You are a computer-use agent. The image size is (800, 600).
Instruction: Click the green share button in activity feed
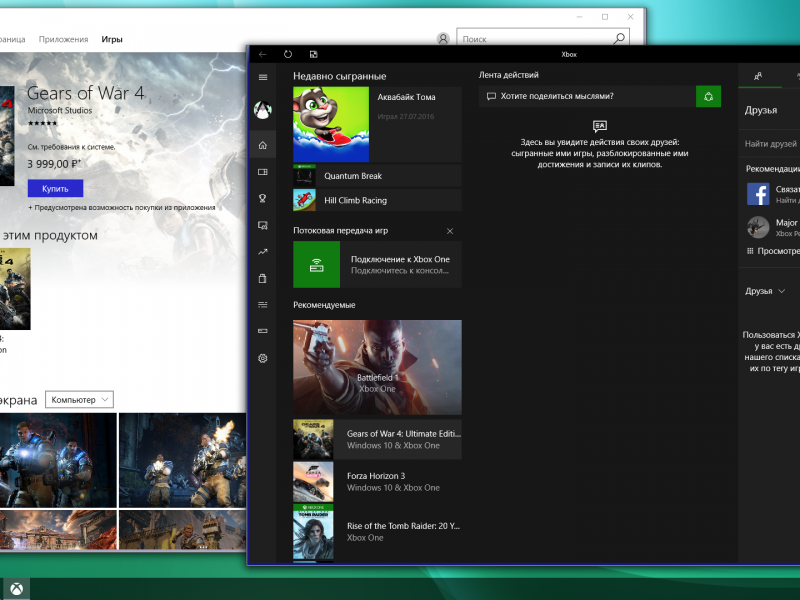pyautogui.click(x=708, y=96)
